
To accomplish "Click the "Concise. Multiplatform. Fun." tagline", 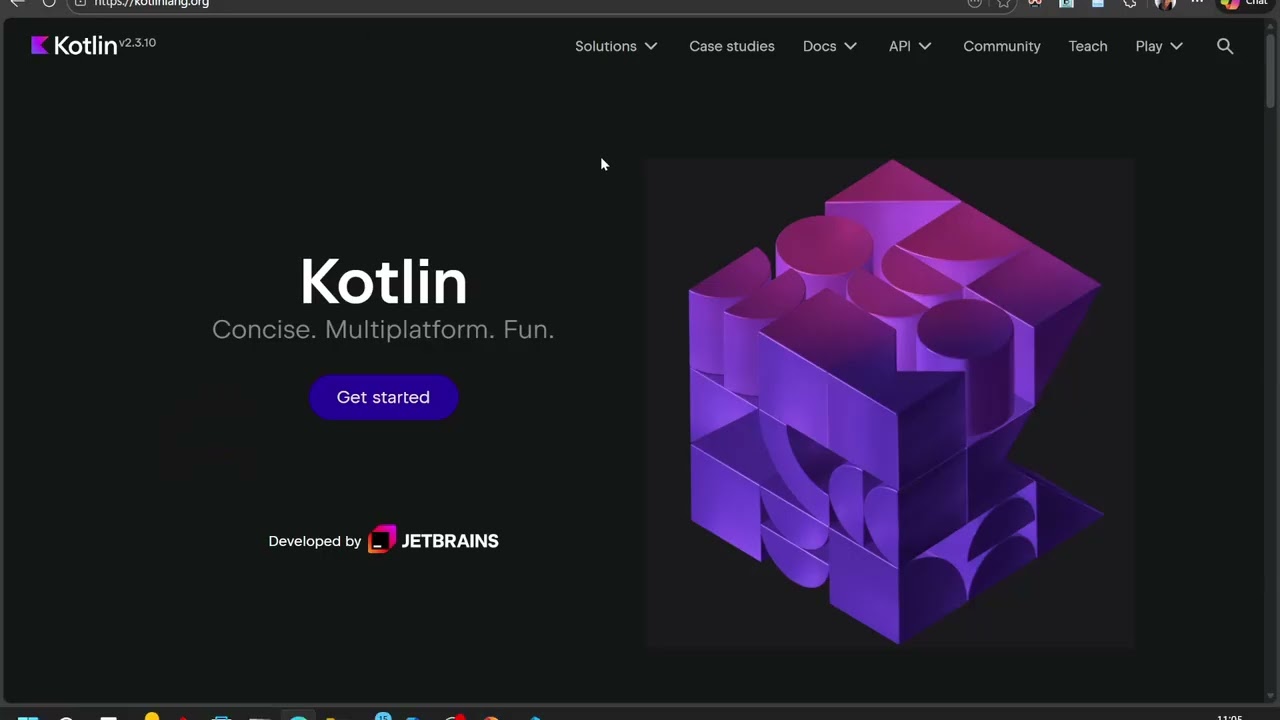I will click(x=383, y=329).
